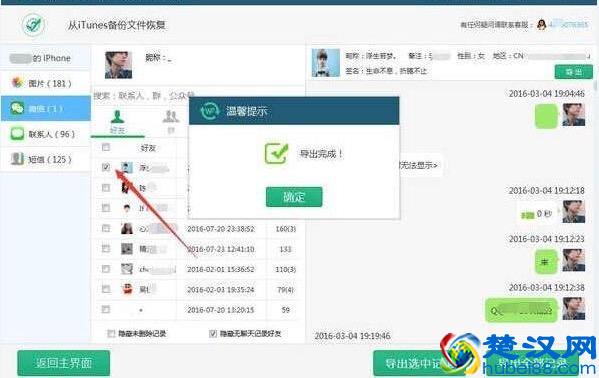Confirm the dialog with 确定 button
The image size is (599, 378).
[x=294, y=197]
